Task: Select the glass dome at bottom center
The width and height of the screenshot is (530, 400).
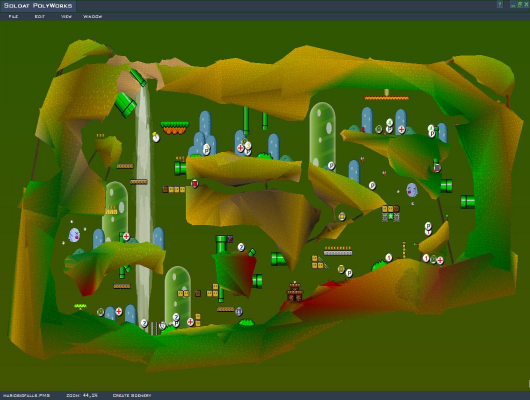Action: pyautogui.click(x=177, y=297)
